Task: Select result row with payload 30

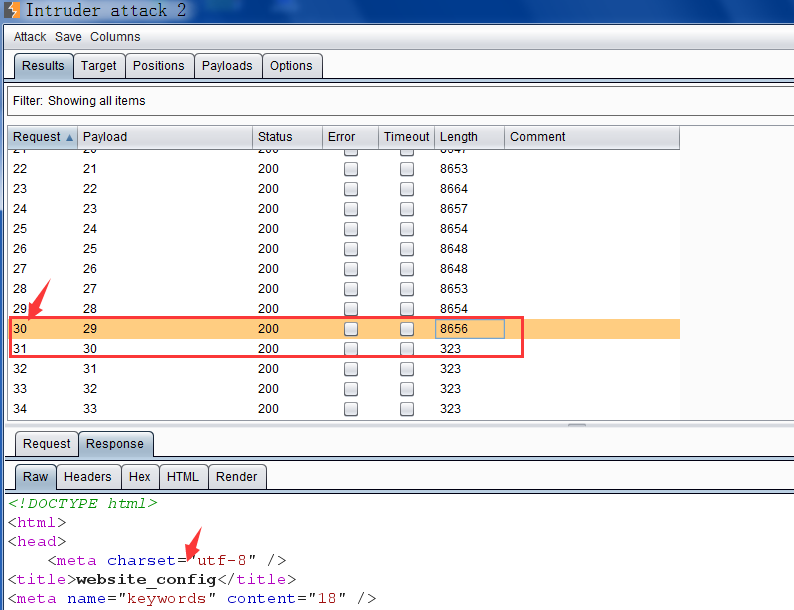Action: pos(344,349)
